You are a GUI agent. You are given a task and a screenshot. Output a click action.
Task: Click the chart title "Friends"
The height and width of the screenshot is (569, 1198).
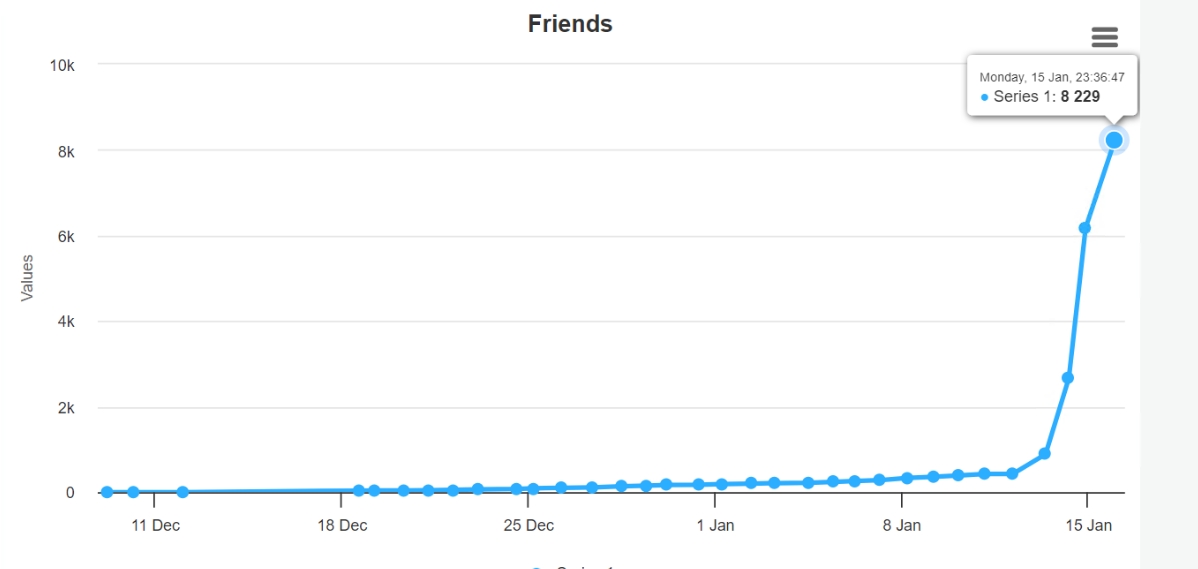tap(570, 23)
